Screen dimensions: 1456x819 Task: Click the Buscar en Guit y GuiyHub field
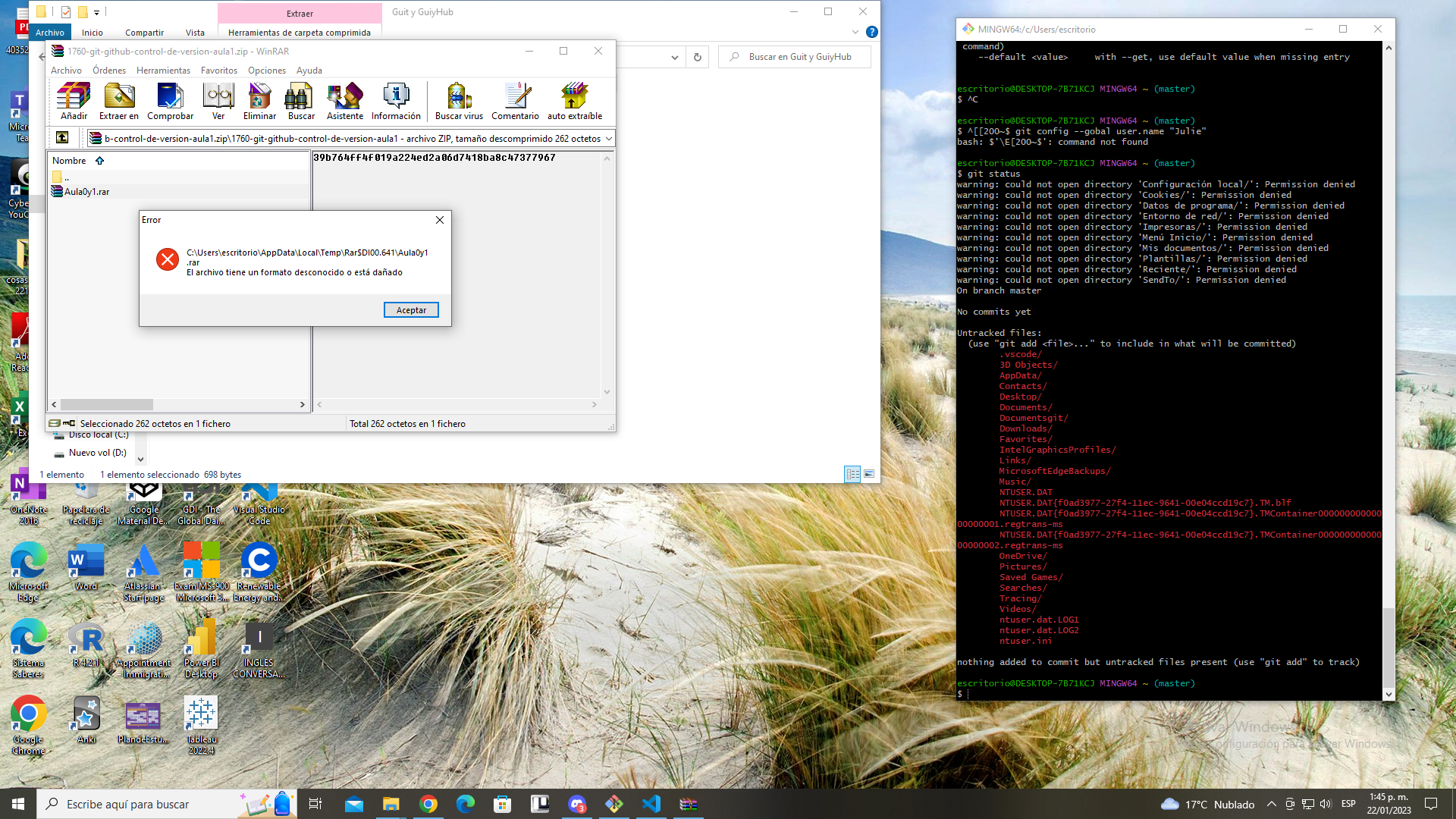click(x=794, y=57)
